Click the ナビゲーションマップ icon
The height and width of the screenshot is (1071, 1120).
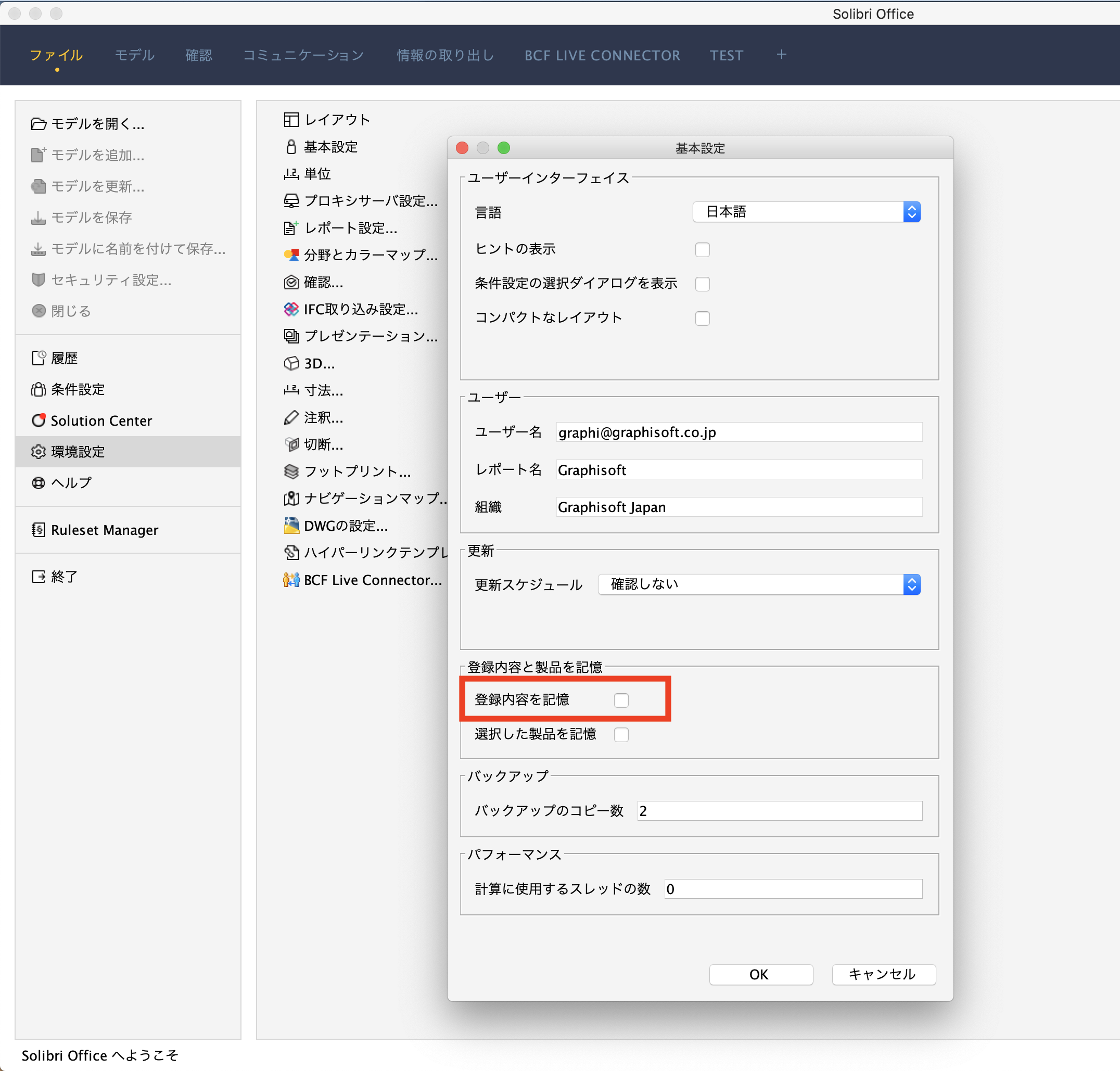[x=291, y=499]
